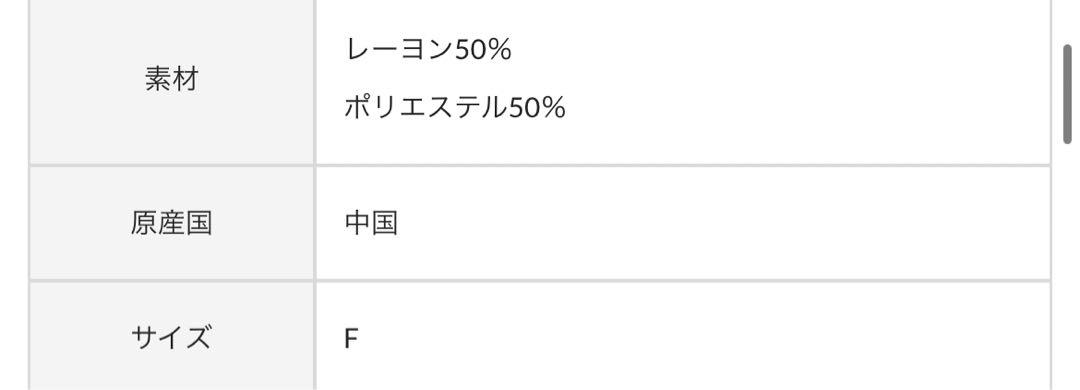
Task: Click the 素材 label cell
Action: coord(172,80)
